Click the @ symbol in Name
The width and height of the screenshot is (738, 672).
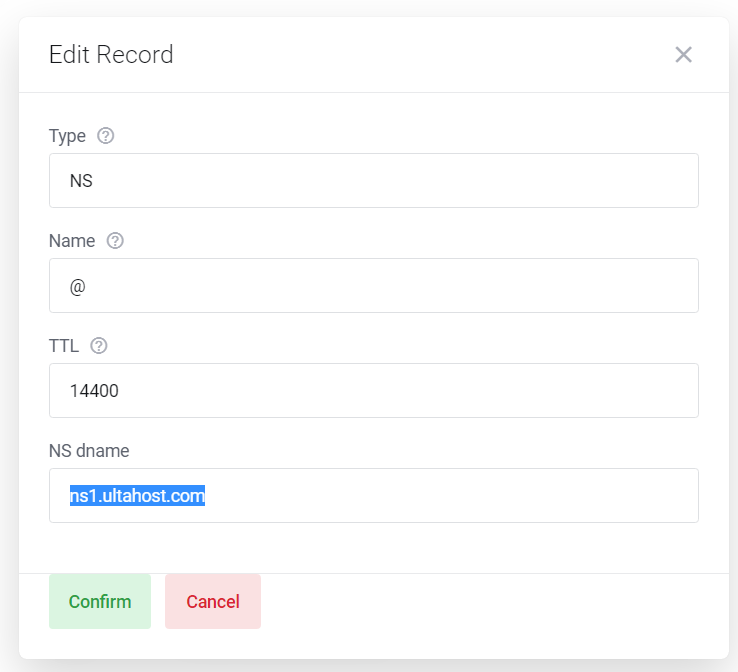pos(77,286)
